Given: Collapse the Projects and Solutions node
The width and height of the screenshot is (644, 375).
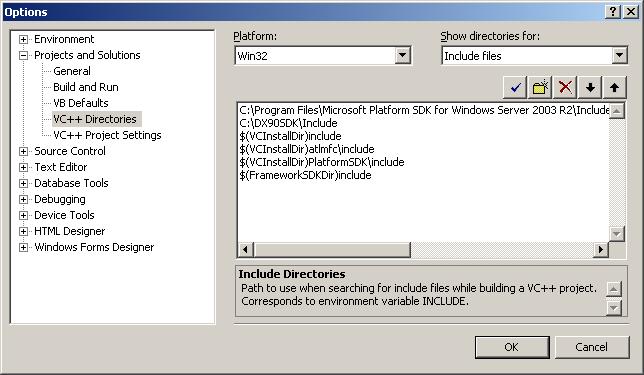Looking at the screenshot, I should pos(23,55).
